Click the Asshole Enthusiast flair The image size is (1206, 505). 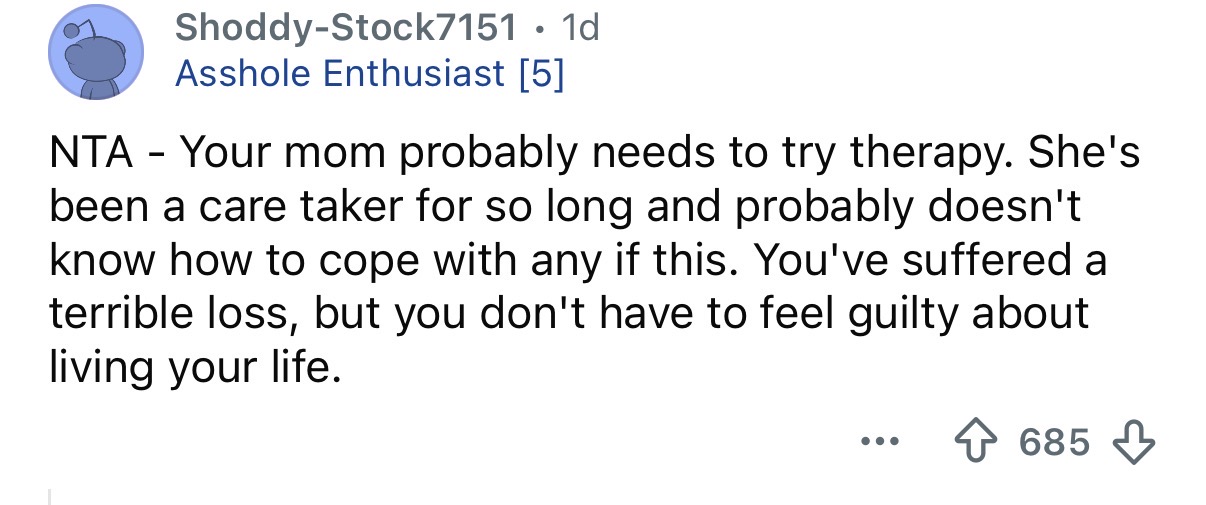coord(339,73)
